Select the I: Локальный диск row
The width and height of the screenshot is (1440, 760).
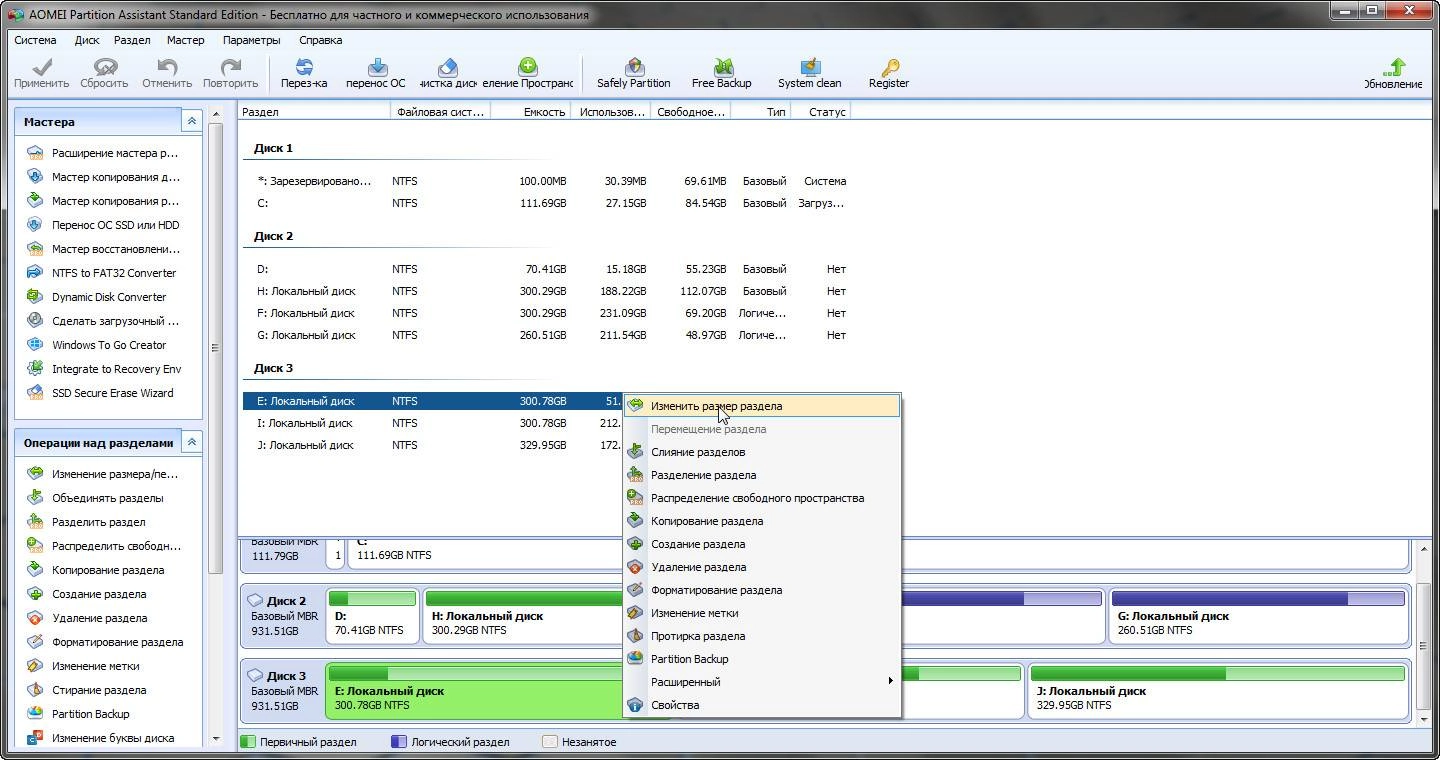[x=432, y=423]
